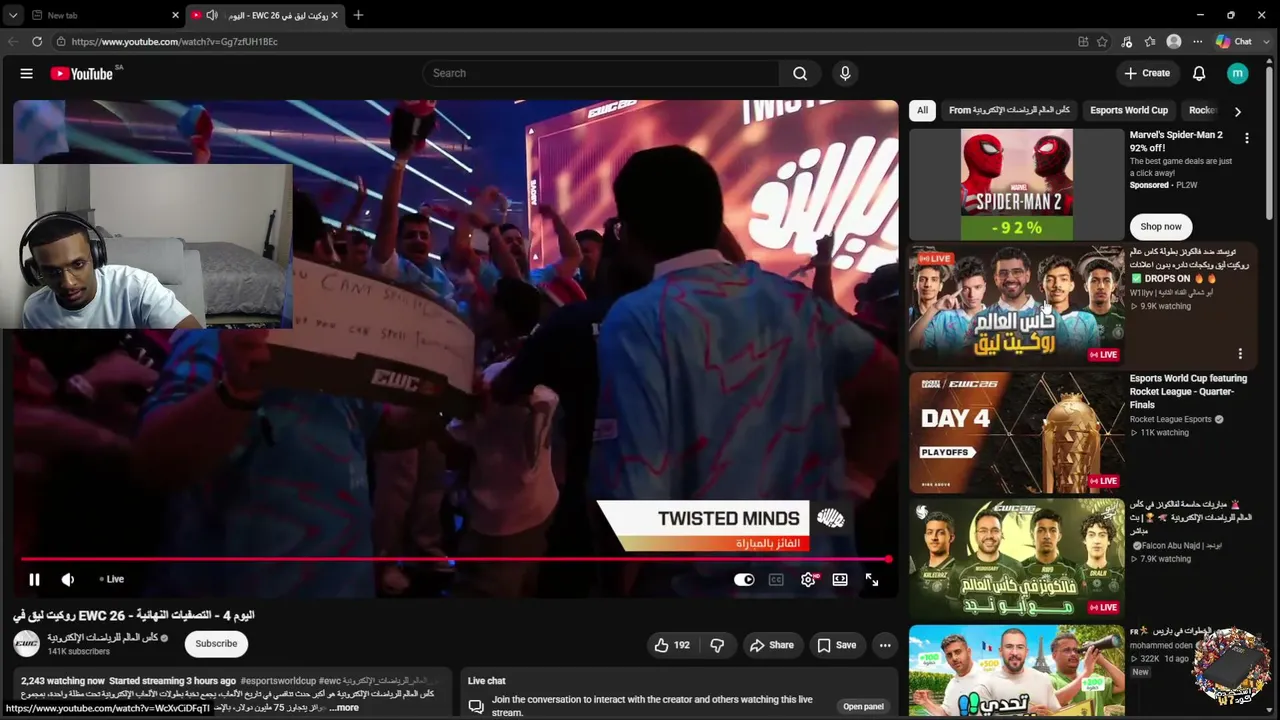1280x720 pixels.
Task: Jump to Live in the player
Action: pos(112,579)
